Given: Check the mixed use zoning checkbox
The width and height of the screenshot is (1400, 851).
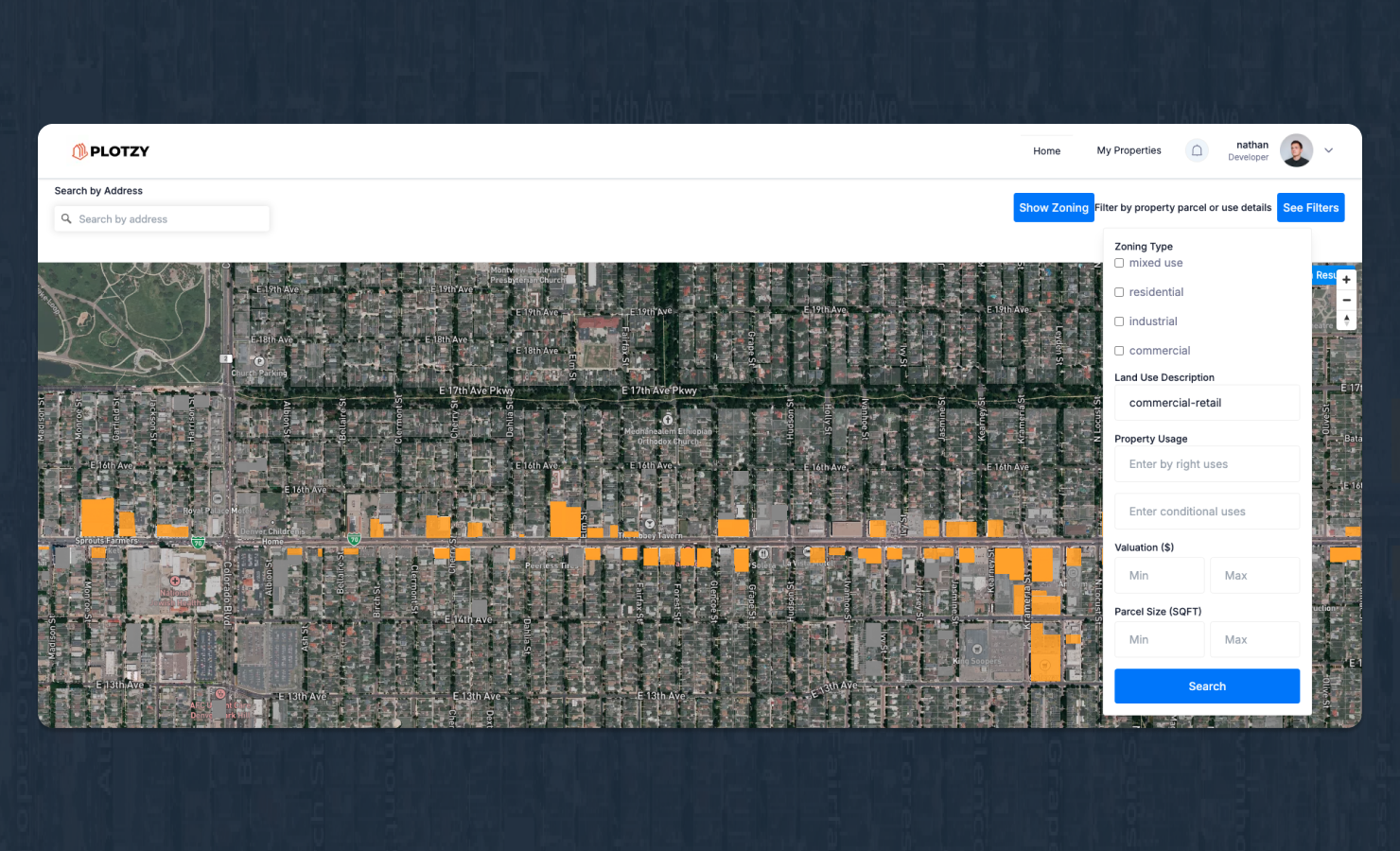Looking at the screenshot, I should 1119,263.
